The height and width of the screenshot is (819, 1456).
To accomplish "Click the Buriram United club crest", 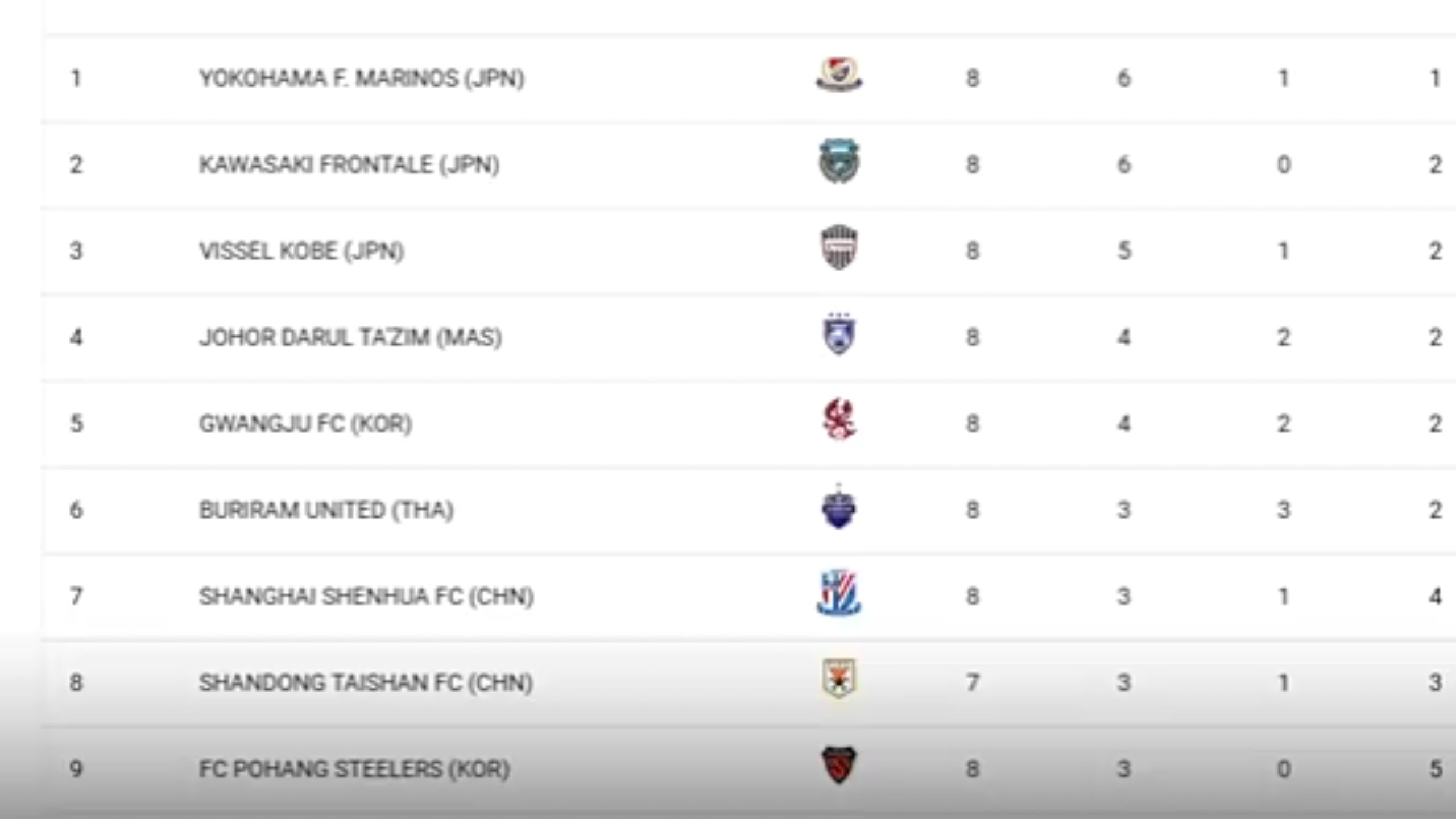I will [839, 507].
